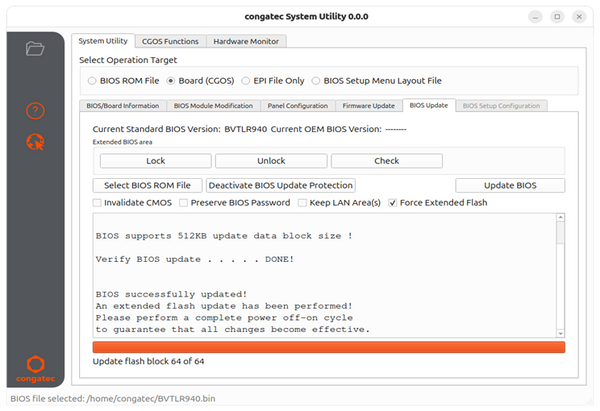600x411 pixels.
Task: Uncheck the Force Extended Flash option
Action: [x=393, y=203]
